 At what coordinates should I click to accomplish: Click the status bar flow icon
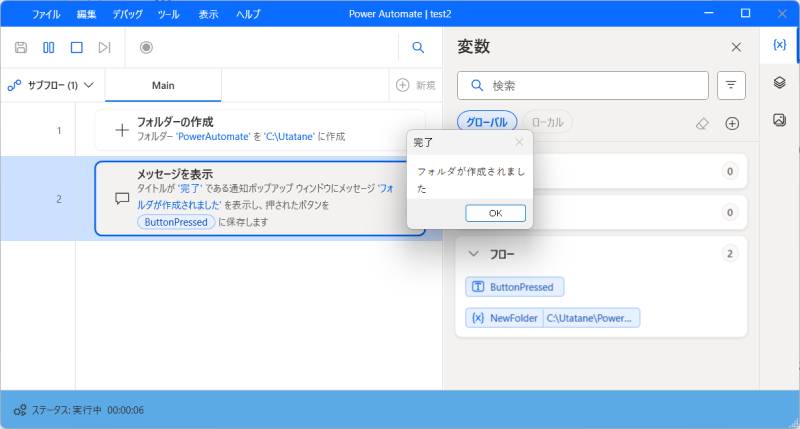point(20,410)
